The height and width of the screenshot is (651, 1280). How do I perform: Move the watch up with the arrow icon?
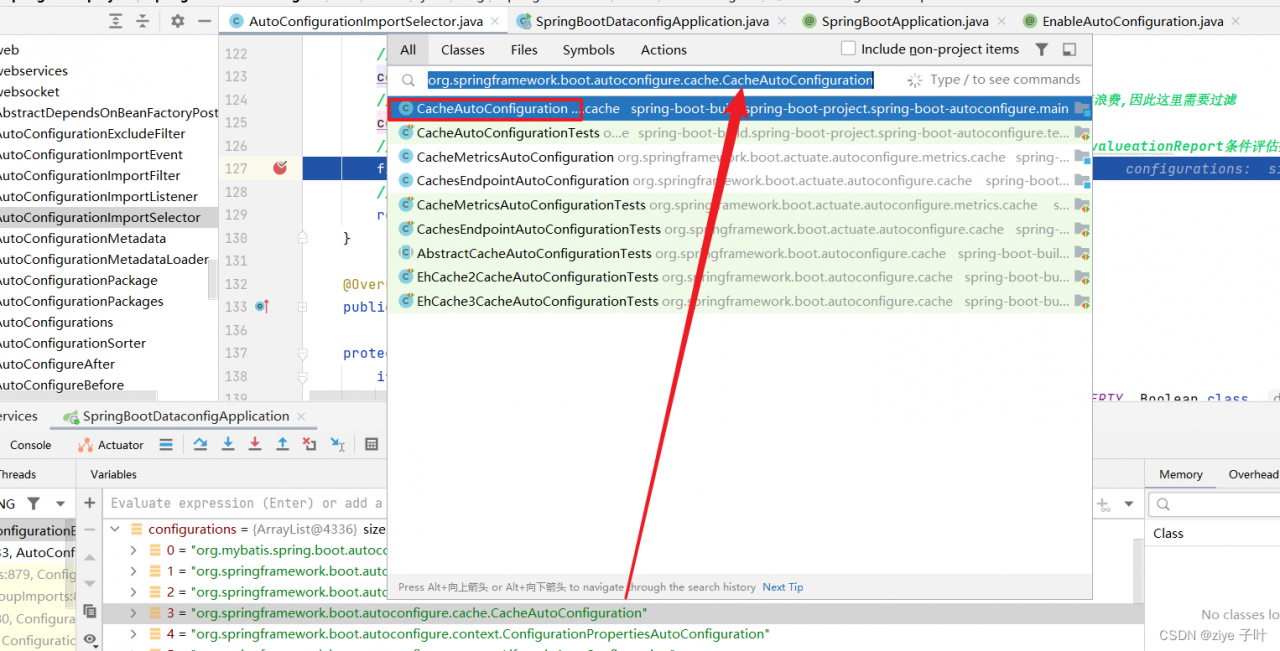click(x=90, y=555)
